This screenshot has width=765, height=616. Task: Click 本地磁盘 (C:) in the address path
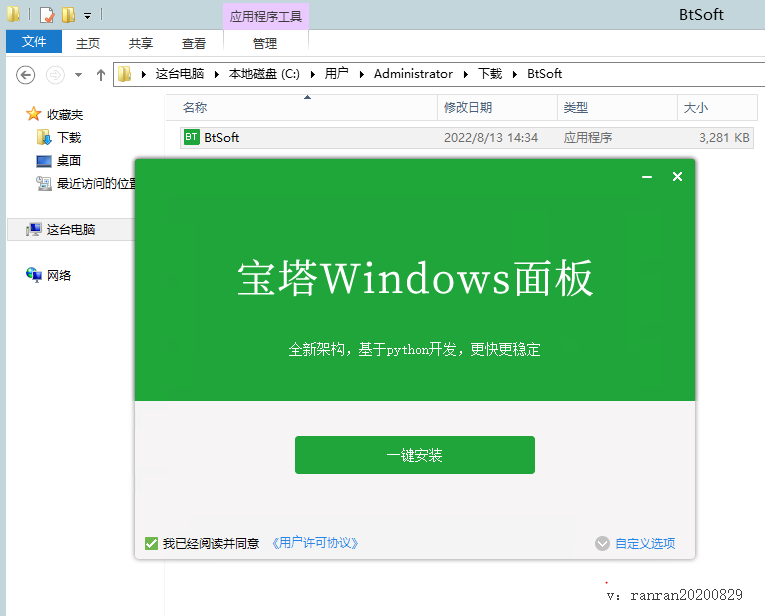264,74
